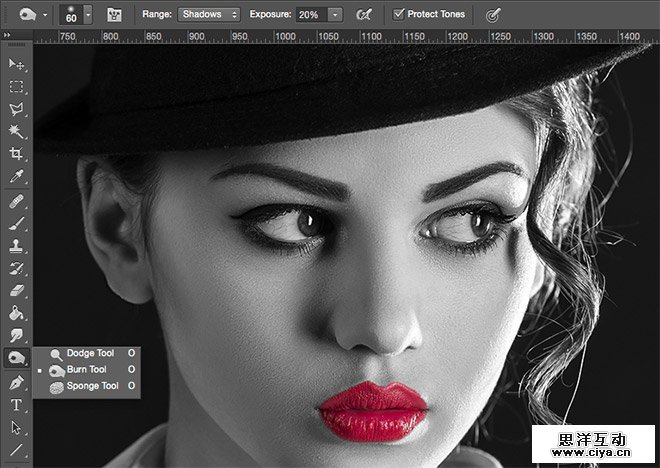Choose Dodge Tool from the flyout
Viewport: 660px width, 468px height.
tap(92, 354)
